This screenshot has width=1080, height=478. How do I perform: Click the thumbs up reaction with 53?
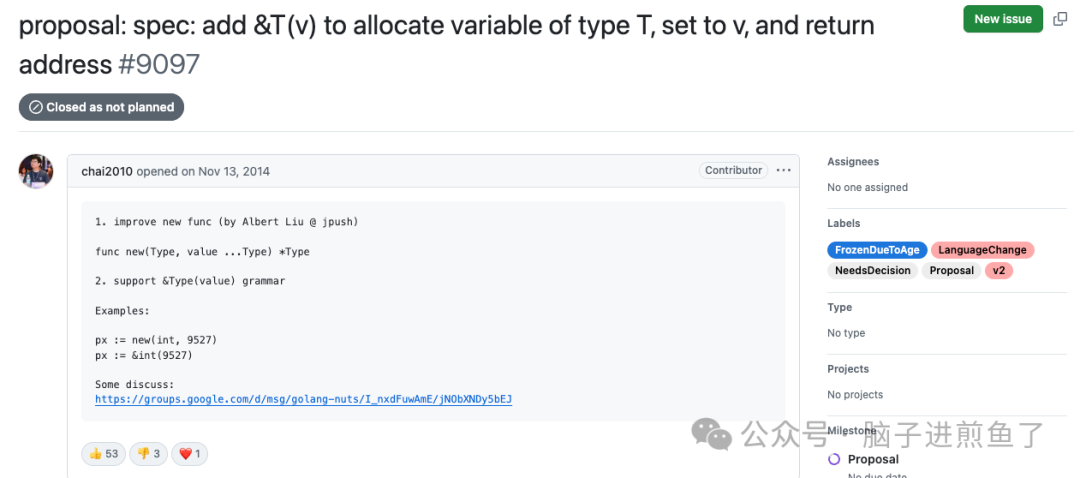(104, 454)
